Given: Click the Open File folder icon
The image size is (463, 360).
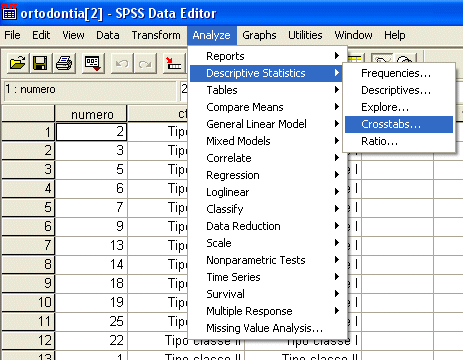Looking at the screenshot, I should (x=17, y=63).
